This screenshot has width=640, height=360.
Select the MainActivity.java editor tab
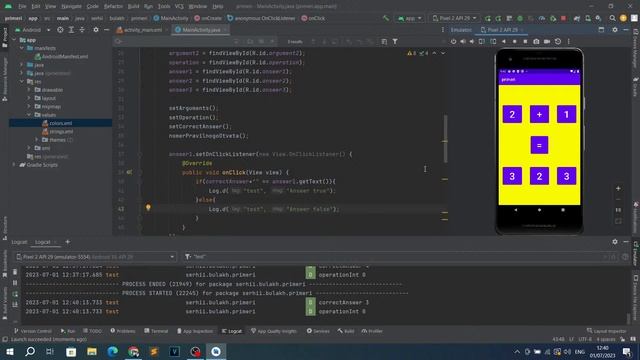pos(201,30)
